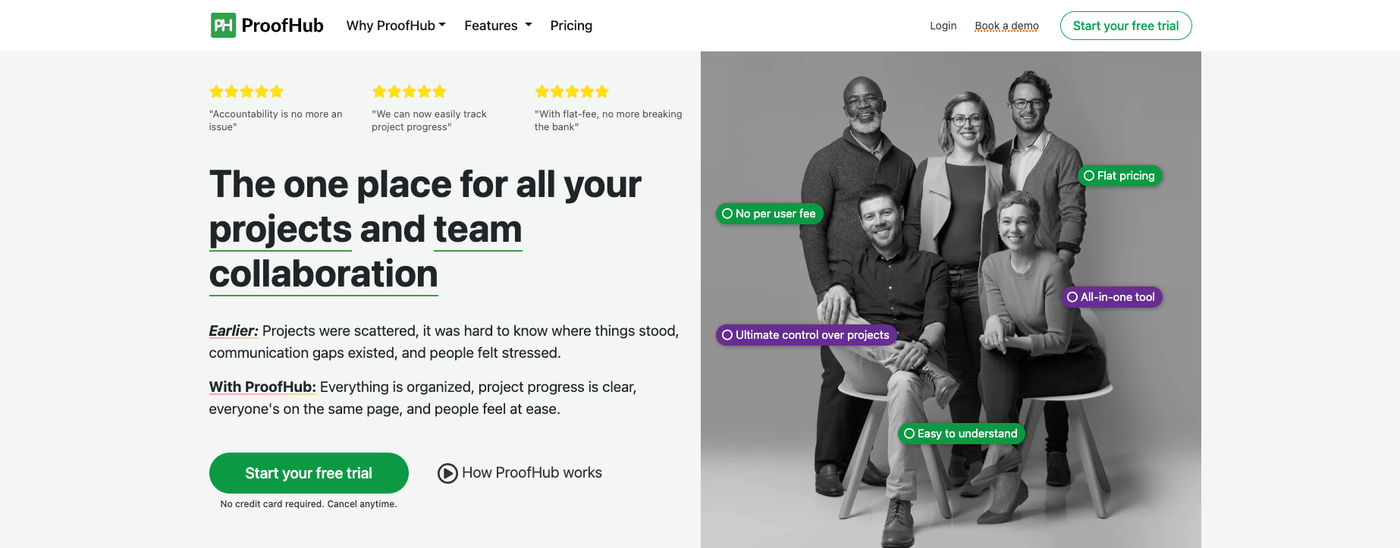Image resolution: width=1400 pixels, height=548 pixels.
Task: Click the stars above the flat-fee review quote
Action: point(572,91)
